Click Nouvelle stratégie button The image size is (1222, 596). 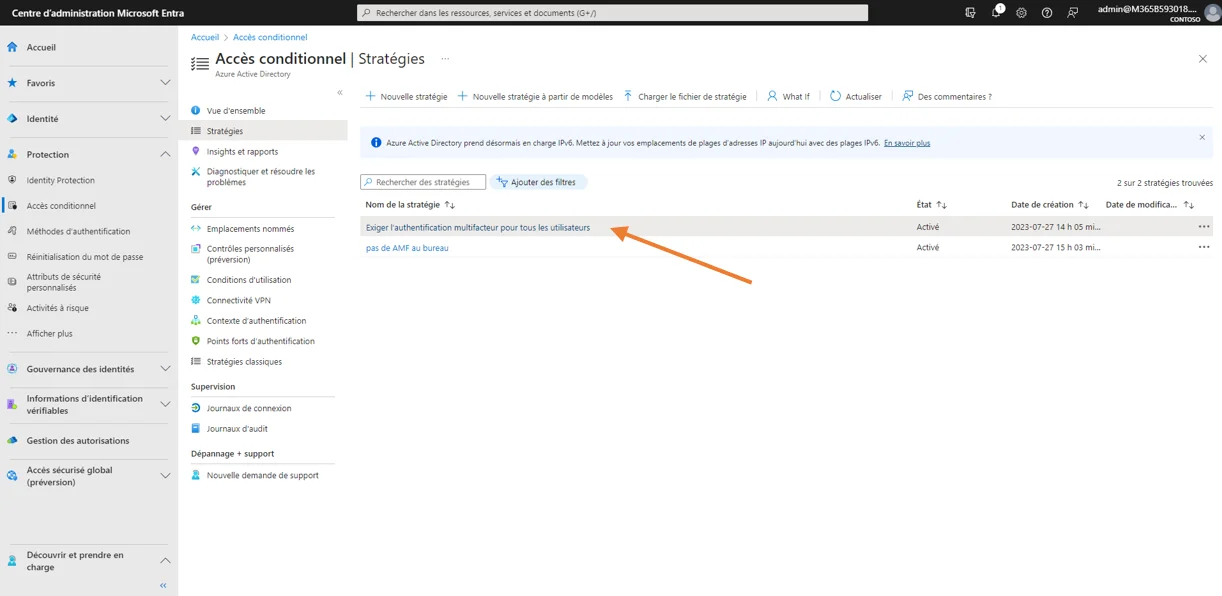(x=406, y=97)
